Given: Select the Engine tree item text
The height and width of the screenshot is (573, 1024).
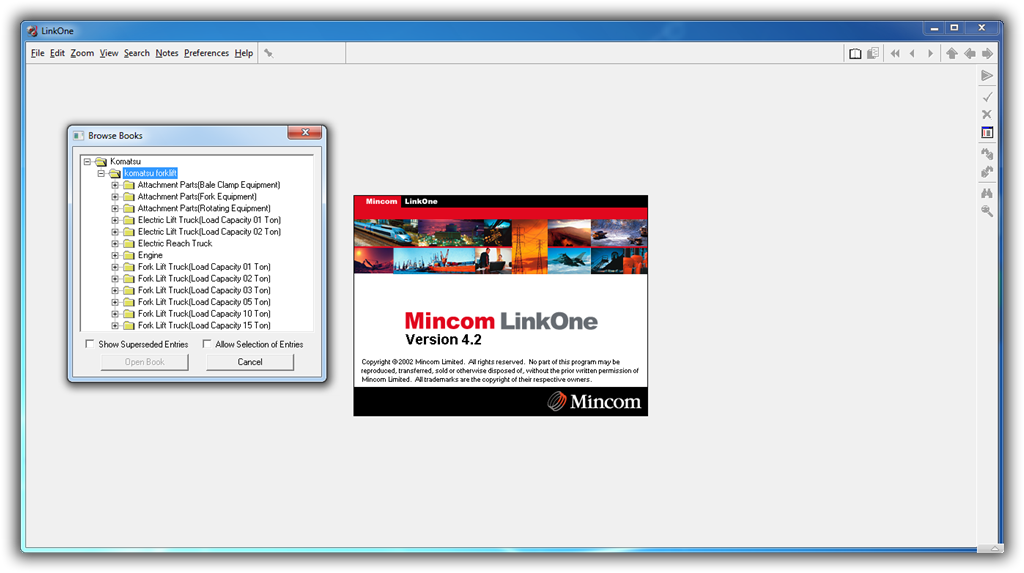Looking at the screenshot, I should [150, 255].
